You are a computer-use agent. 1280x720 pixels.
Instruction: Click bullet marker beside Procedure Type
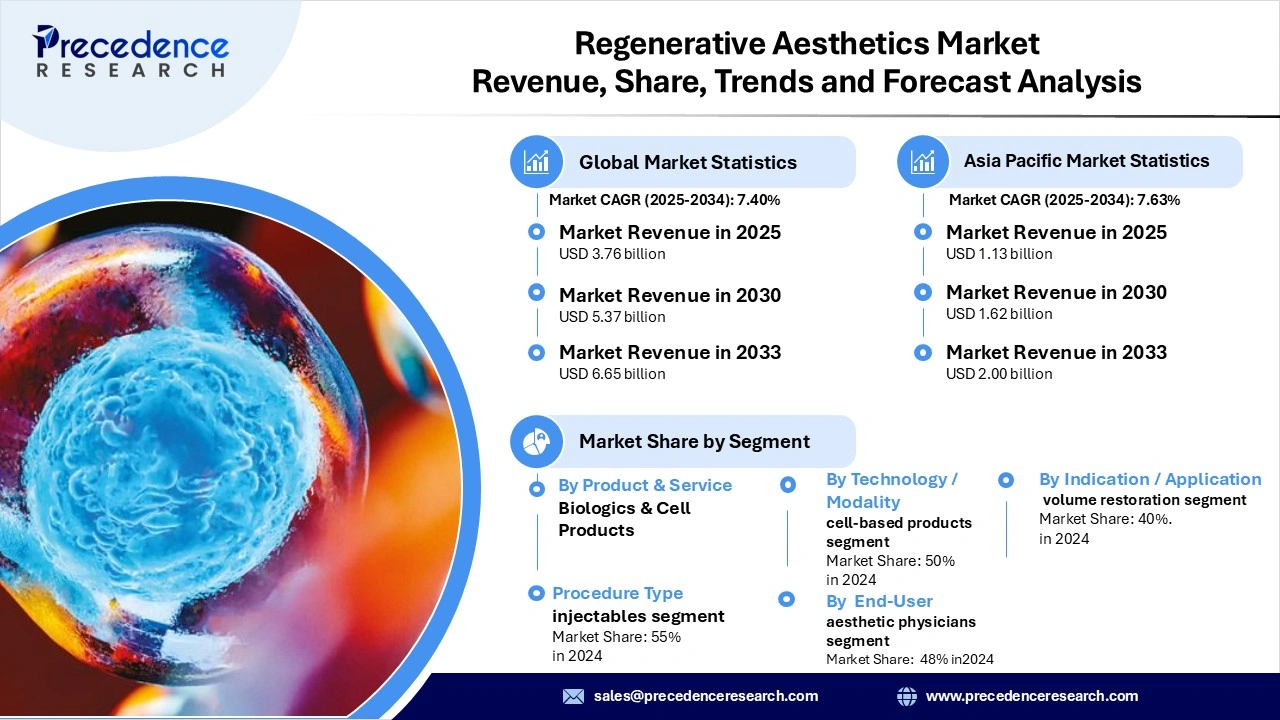(x=536, y=593)
